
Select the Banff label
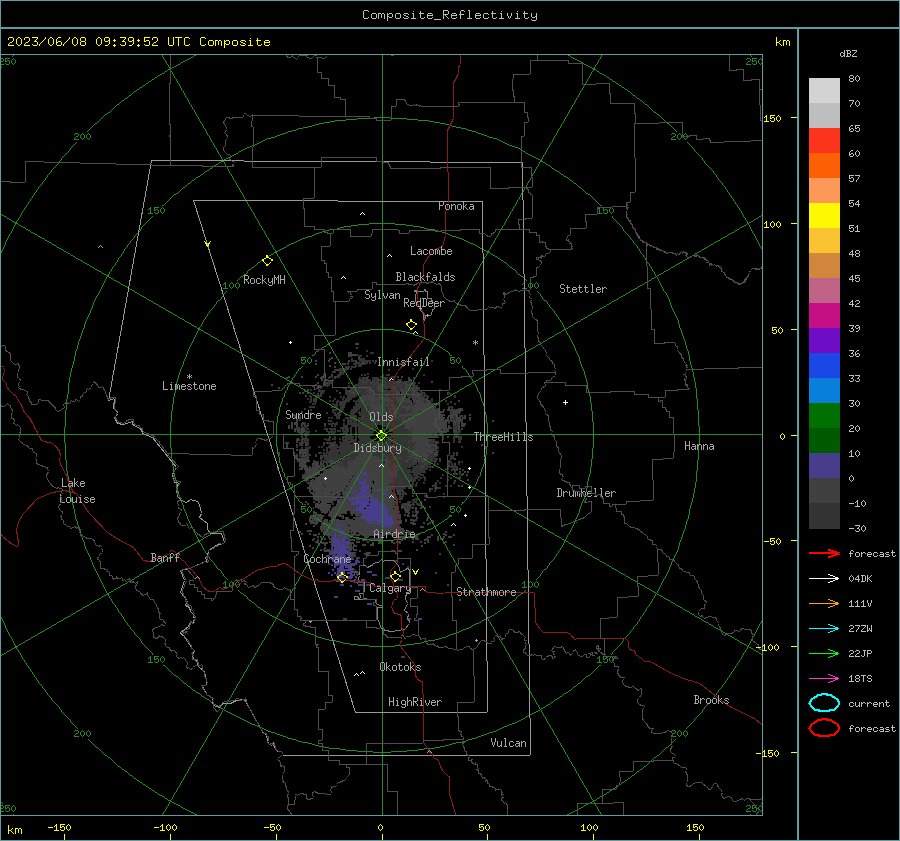[x=165, y=557]
